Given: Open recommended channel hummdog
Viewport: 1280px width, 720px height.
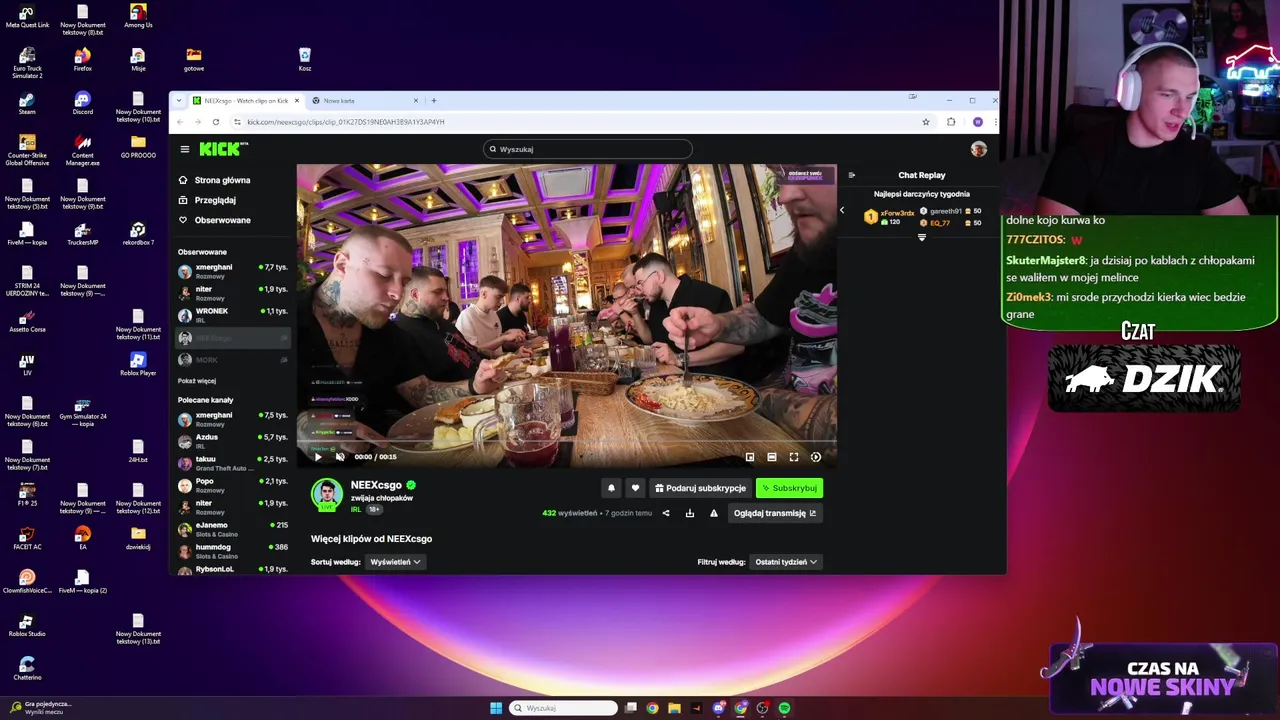Looking at the screenshot, I should tap(232, 551).
